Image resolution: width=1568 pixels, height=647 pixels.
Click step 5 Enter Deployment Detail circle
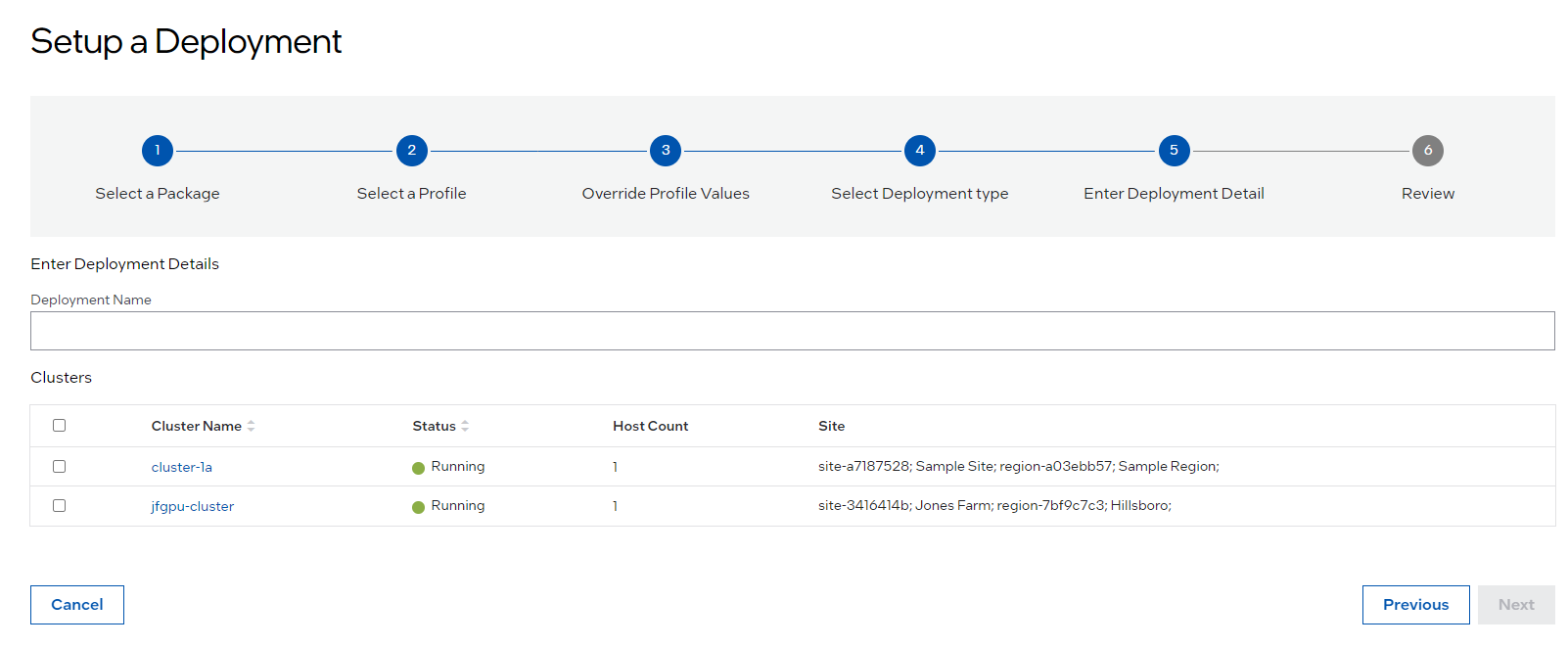[1174, 151]
